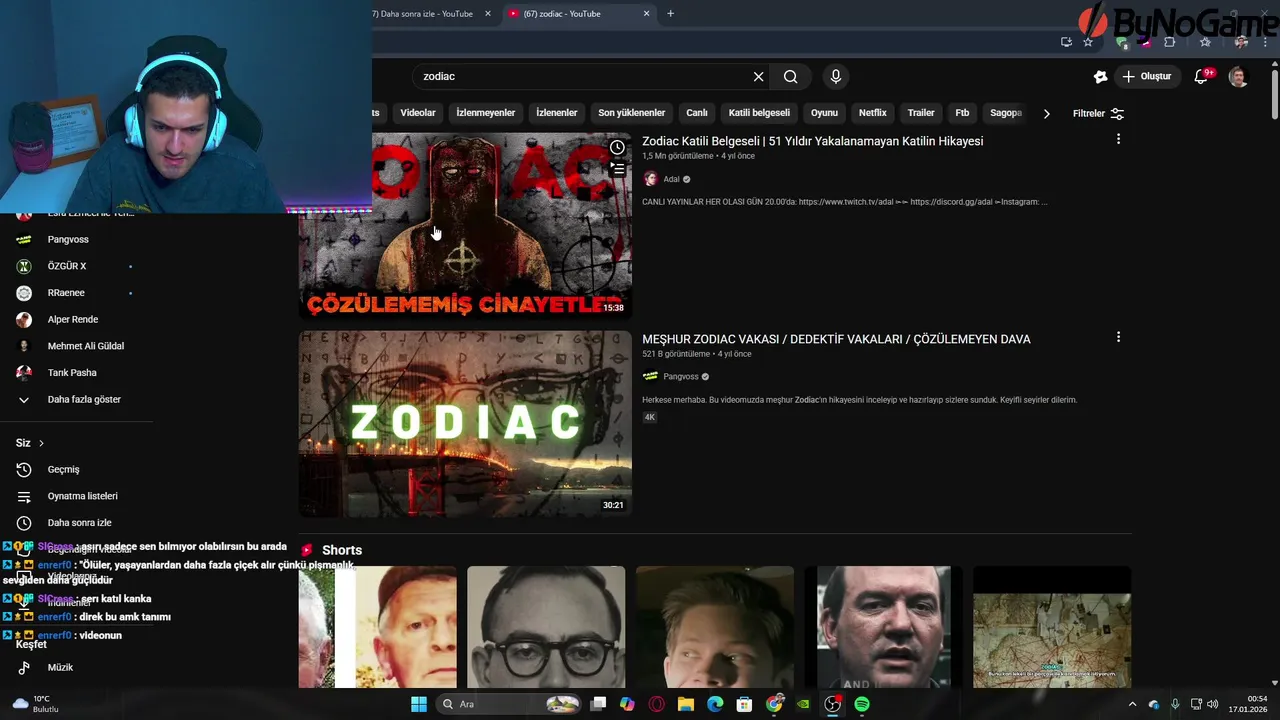Open the Short showing a map
The height and width of the screenshot is (720, 1280).
click(x=1052, y=627)
